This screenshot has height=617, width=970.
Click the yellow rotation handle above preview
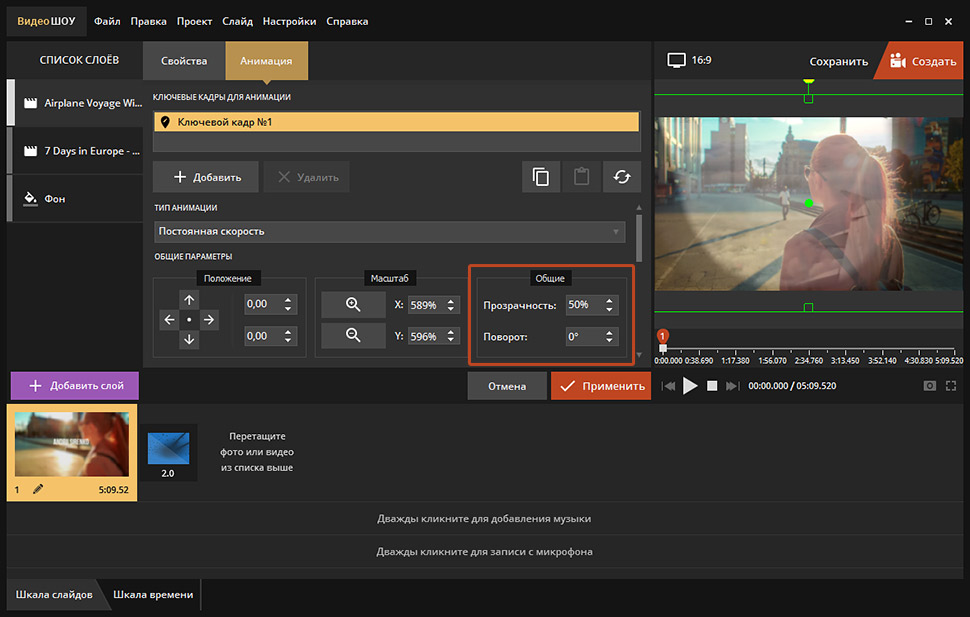click(809, 80)
